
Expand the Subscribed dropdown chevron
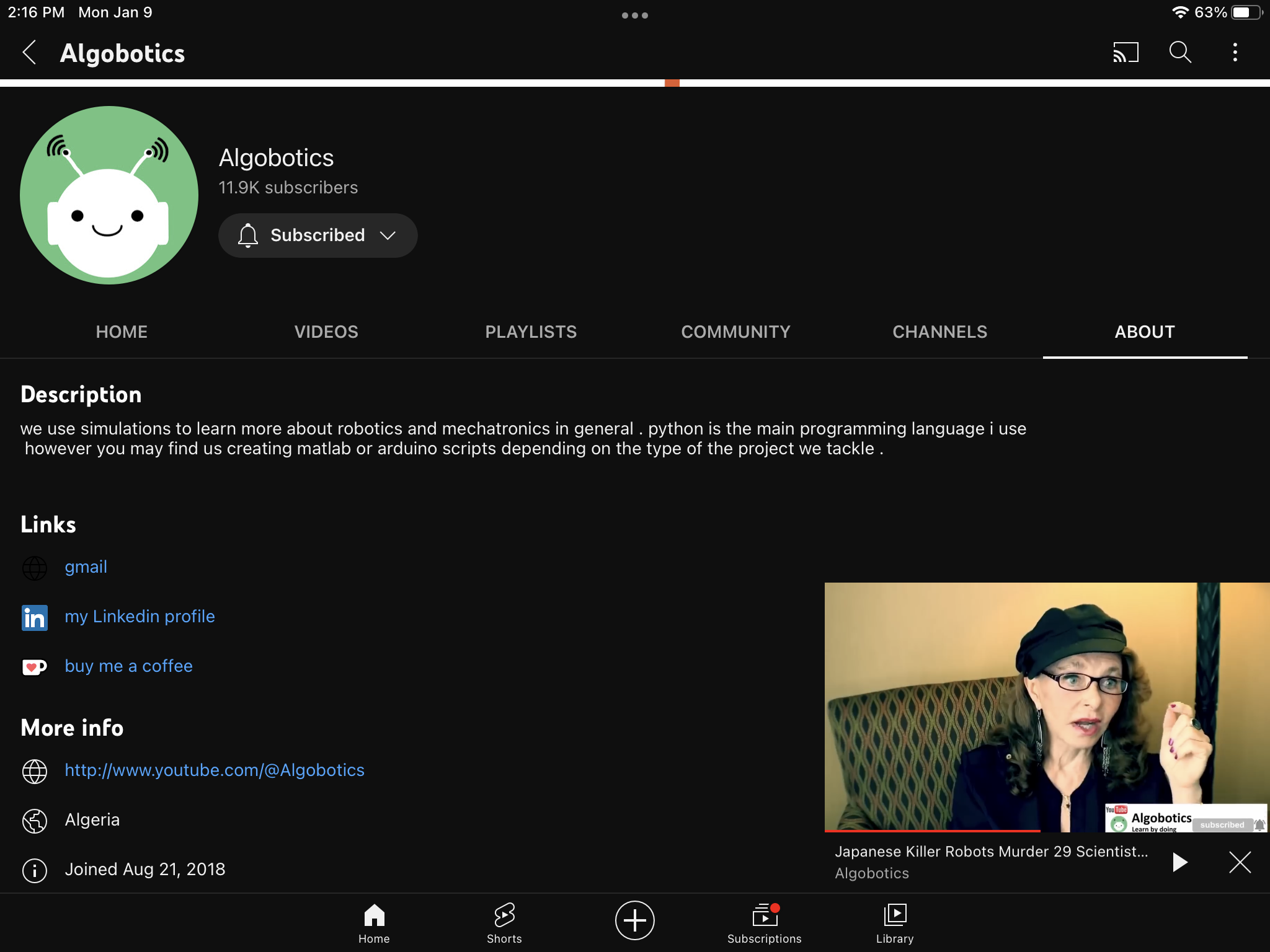(x=388, y=236)
